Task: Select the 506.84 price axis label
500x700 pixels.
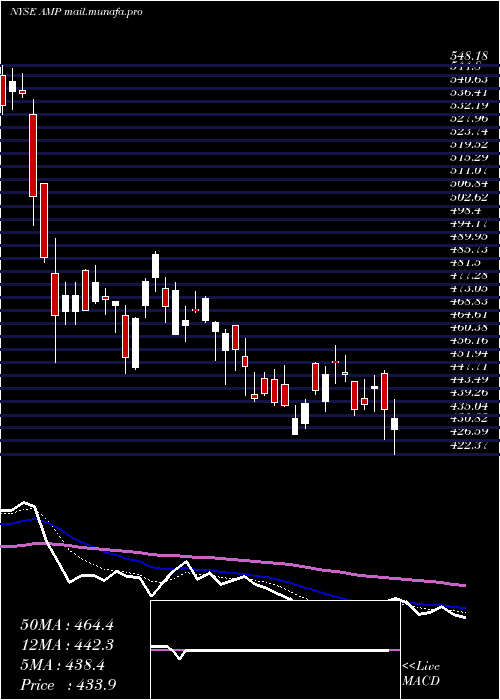Action: pyautogui.click(x=468, y=184)
